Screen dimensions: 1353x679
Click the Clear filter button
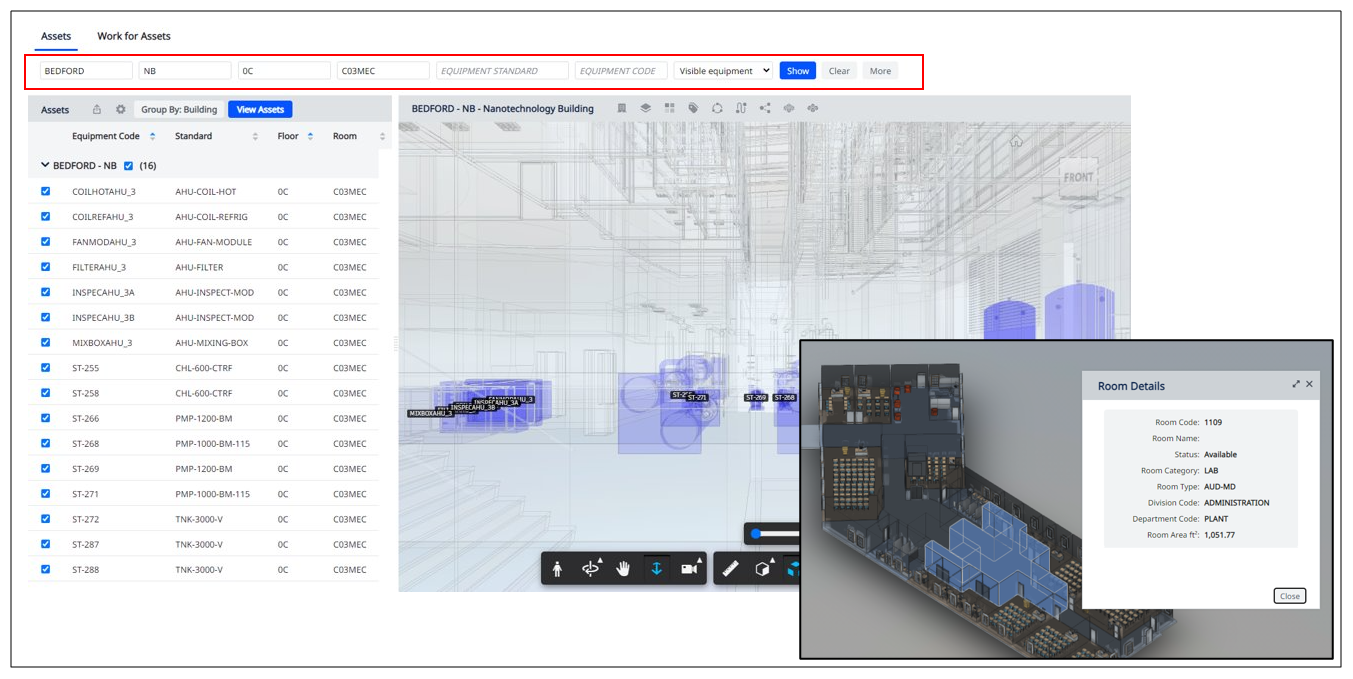(x=839, y=71)
